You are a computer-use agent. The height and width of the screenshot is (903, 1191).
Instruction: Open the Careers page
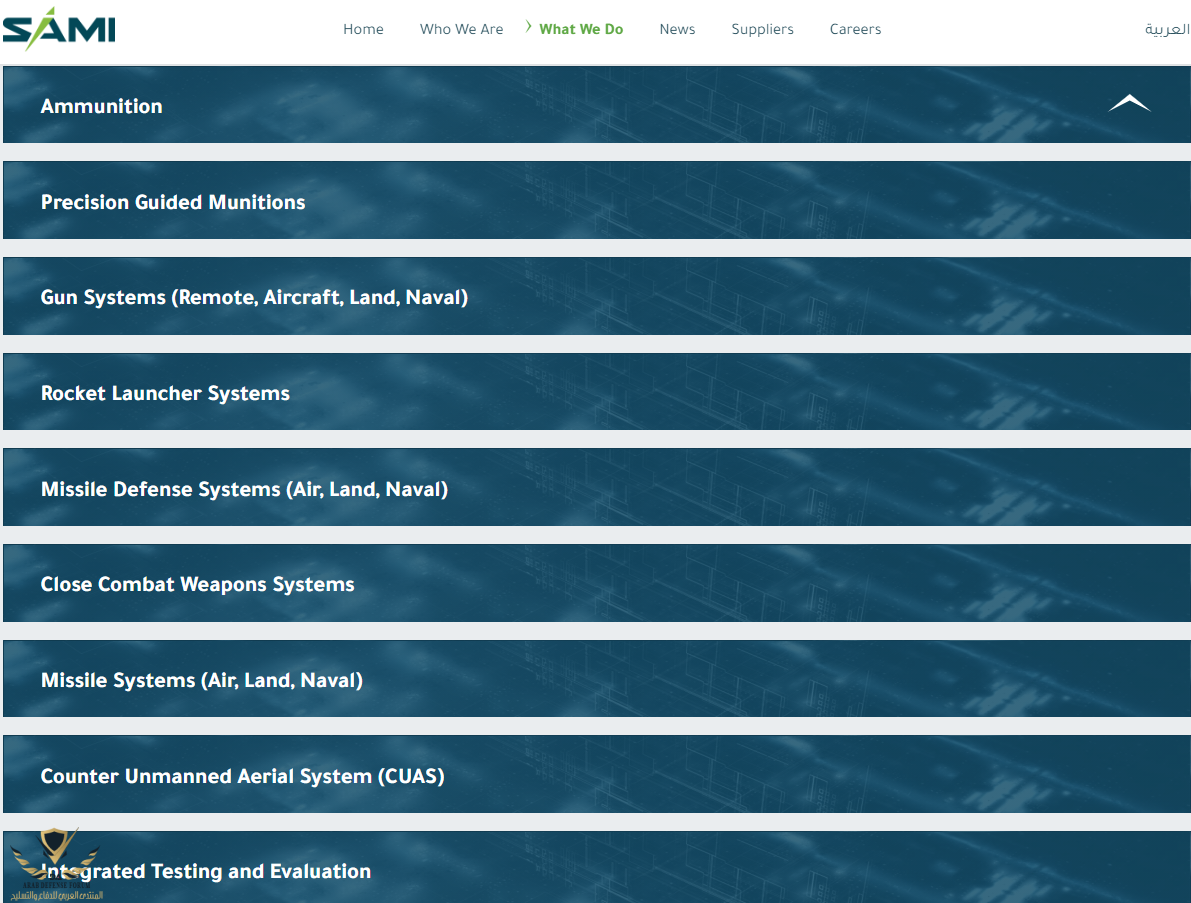[x=855, y=29]
